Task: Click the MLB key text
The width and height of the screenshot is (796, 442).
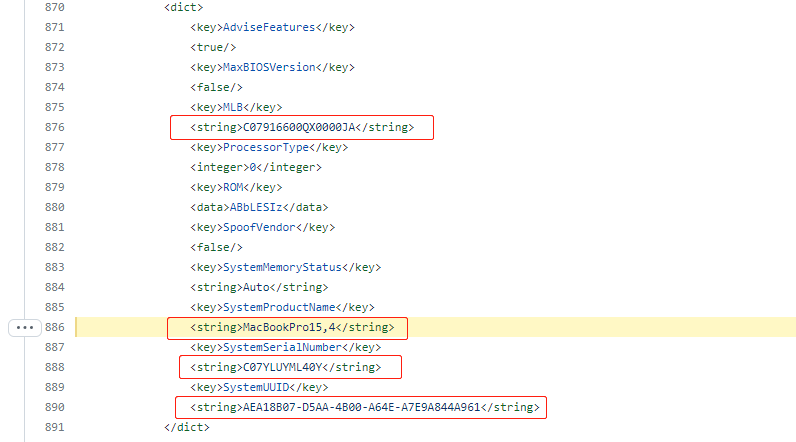Action: tap(233, 107)
